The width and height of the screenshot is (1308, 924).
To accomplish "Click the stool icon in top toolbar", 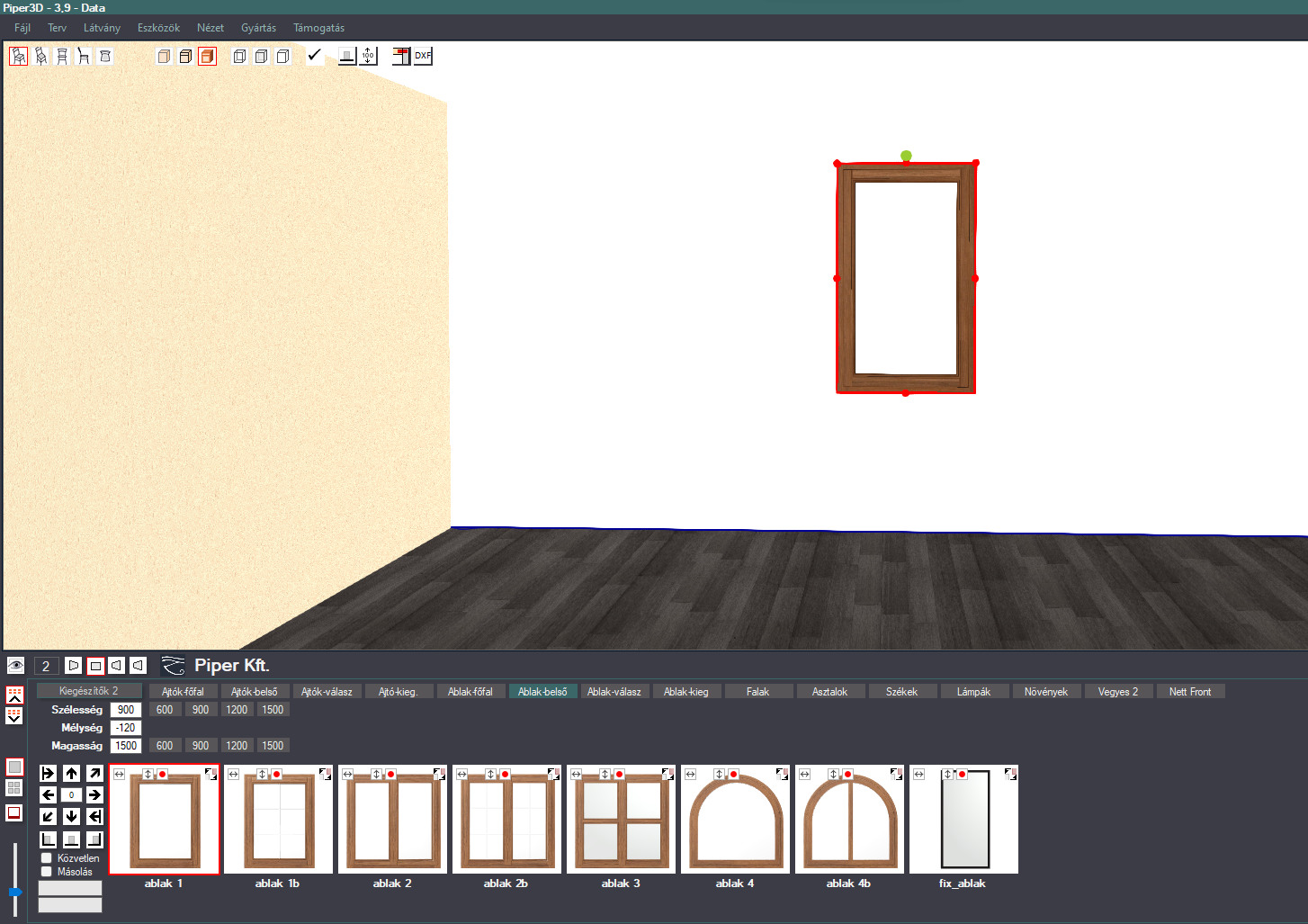I will pos(105,56).
